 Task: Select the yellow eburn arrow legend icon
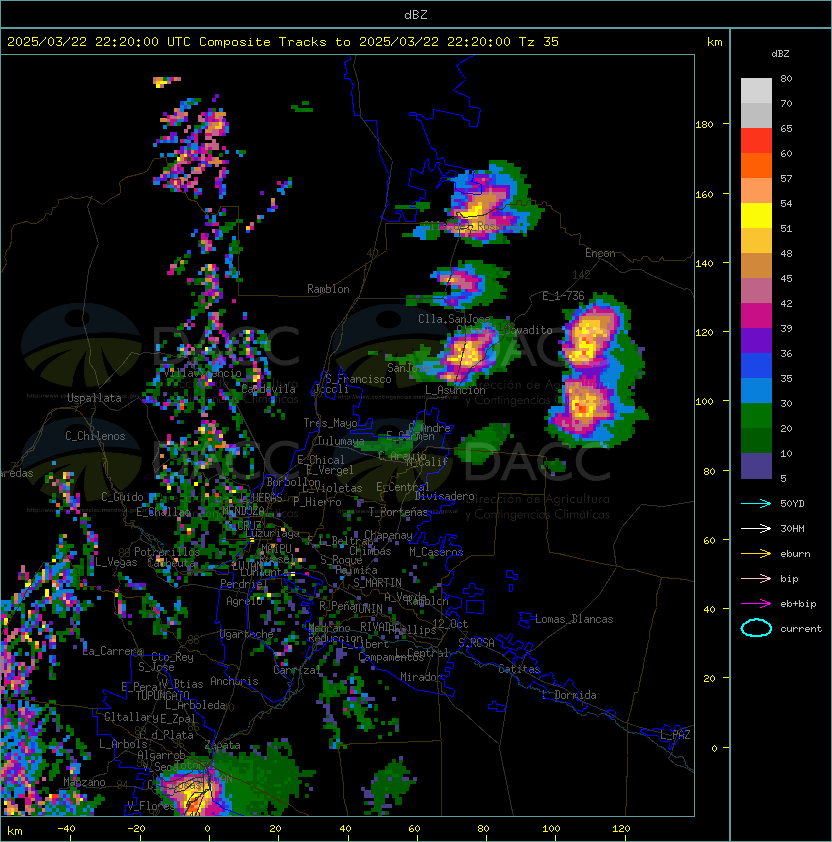point(756,553)
